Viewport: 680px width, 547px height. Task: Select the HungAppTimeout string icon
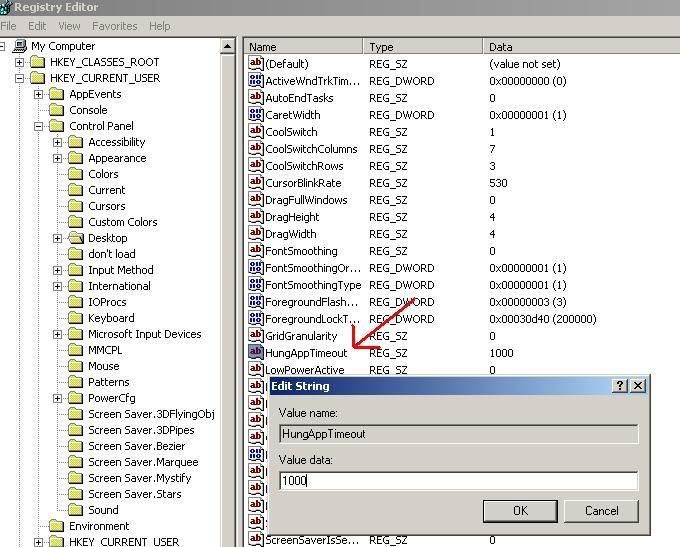tap(255, 353)
